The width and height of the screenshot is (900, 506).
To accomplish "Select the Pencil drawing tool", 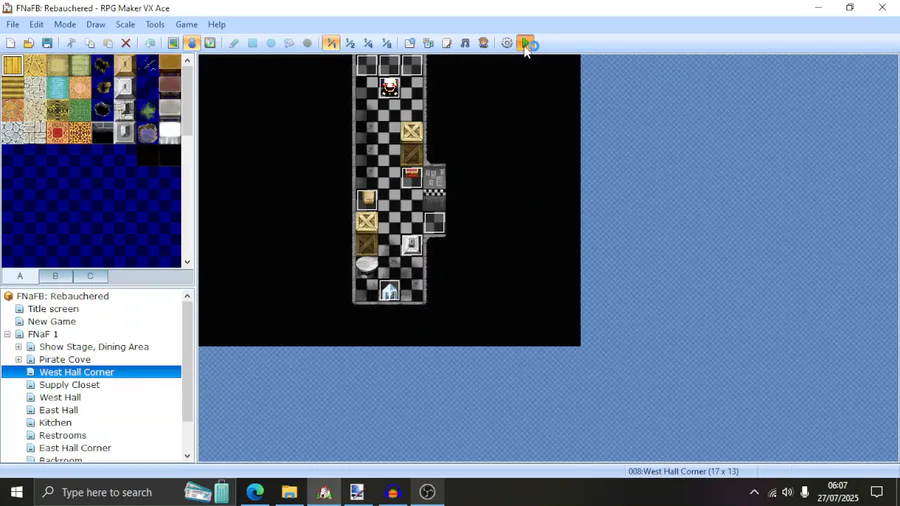I will [234, 43].
